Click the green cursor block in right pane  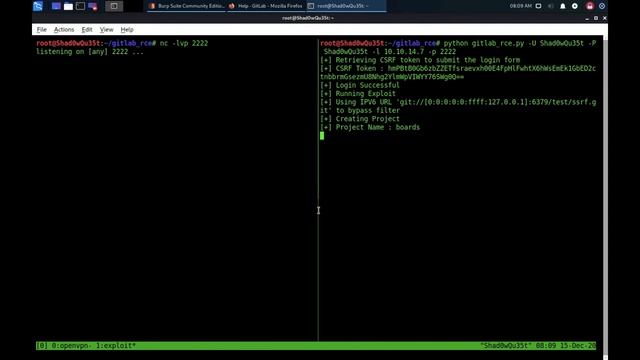[x=322, y=136]
